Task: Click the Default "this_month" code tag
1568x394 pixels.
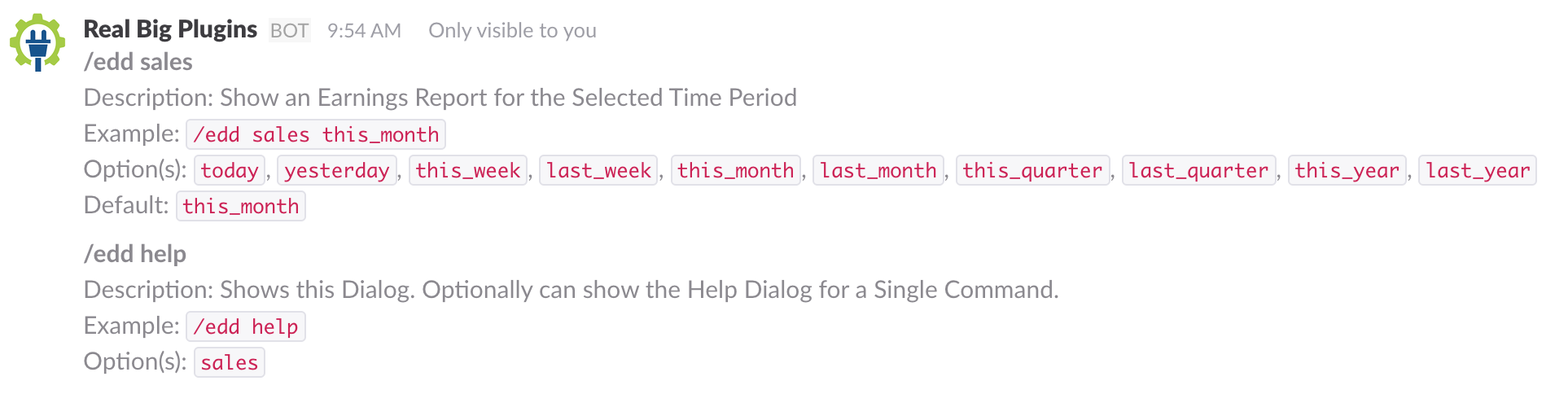Action: click(x=241, y=206)
